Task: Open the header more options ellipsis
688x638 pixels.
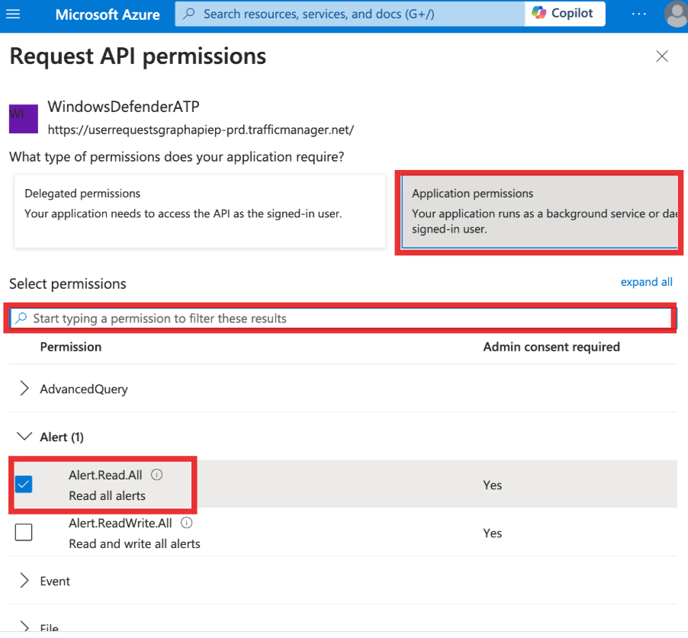Action: (x=638, y=14)
